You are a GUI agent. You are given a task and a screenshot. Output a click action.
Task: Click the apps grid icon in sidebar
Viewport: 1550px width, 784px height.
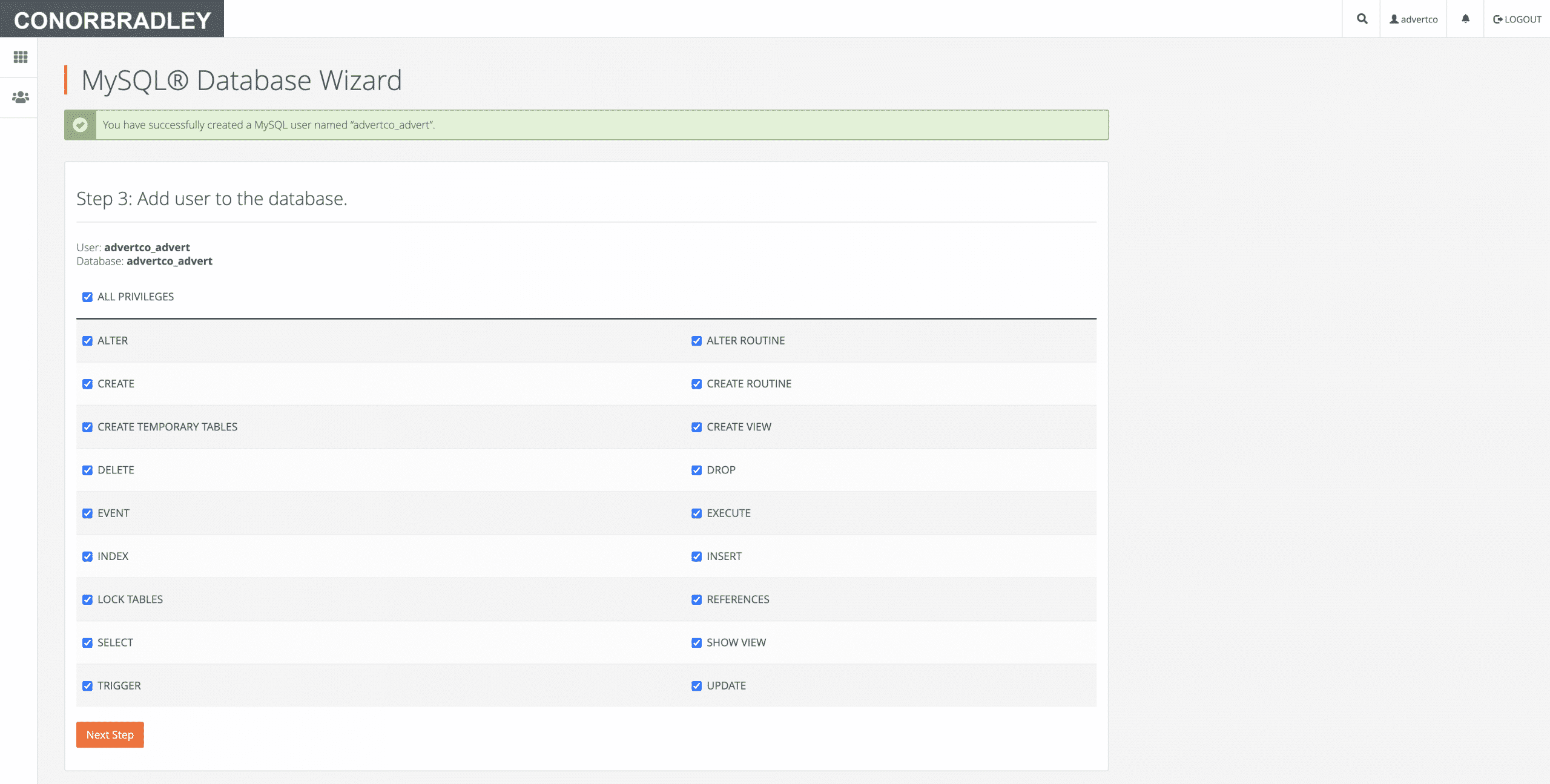pos(21,57)
